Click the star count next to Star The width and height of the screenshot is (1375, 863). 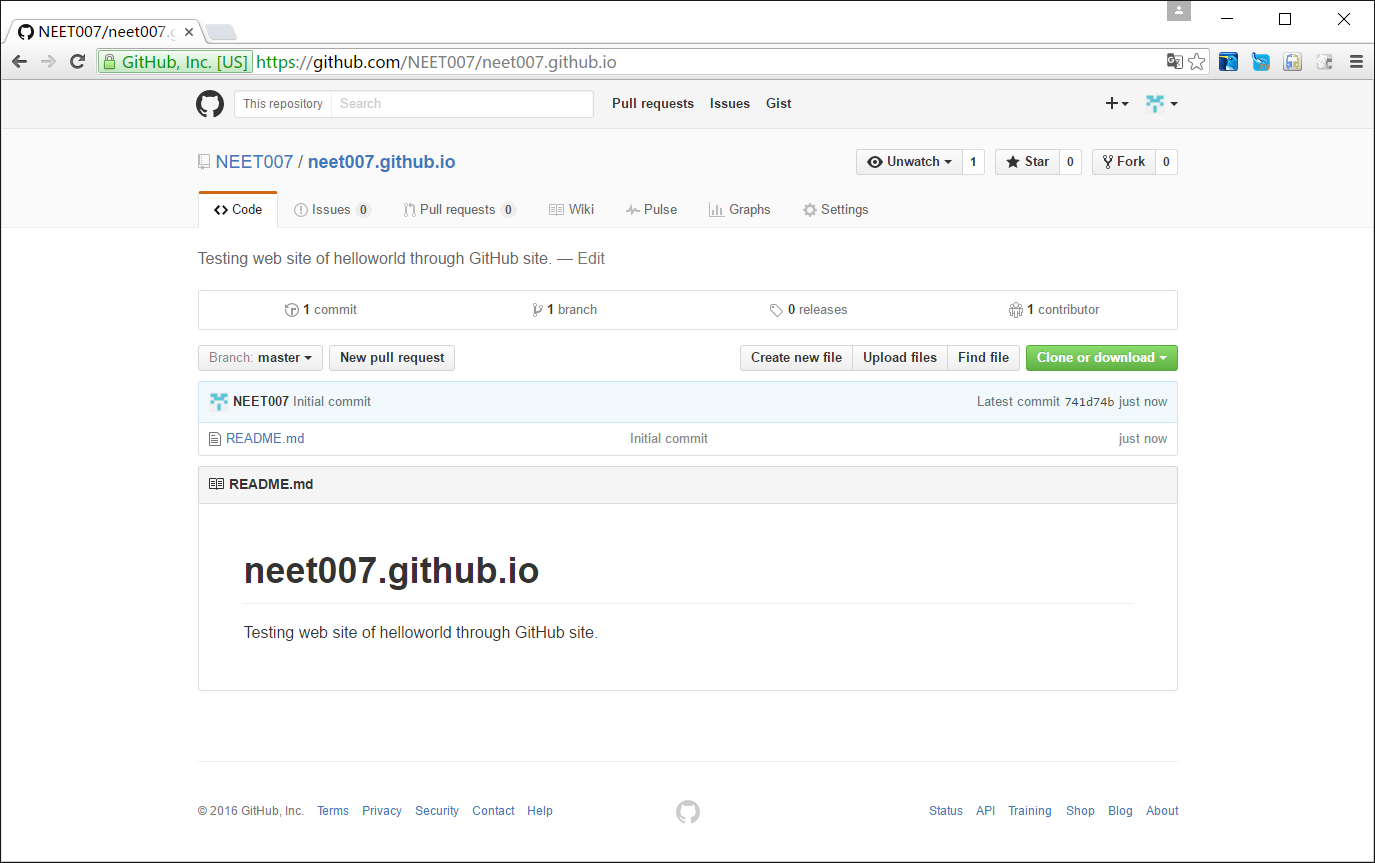point(1070,162)
